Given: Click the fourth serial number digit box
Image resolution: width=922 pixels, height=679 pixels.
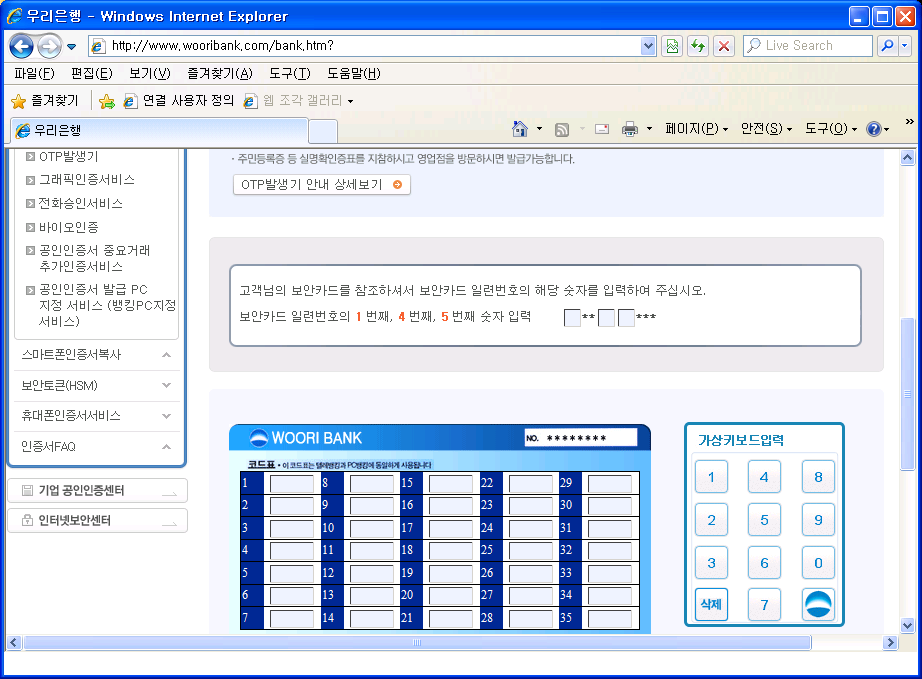Looking at the screenshot, I should pos(606,317).
